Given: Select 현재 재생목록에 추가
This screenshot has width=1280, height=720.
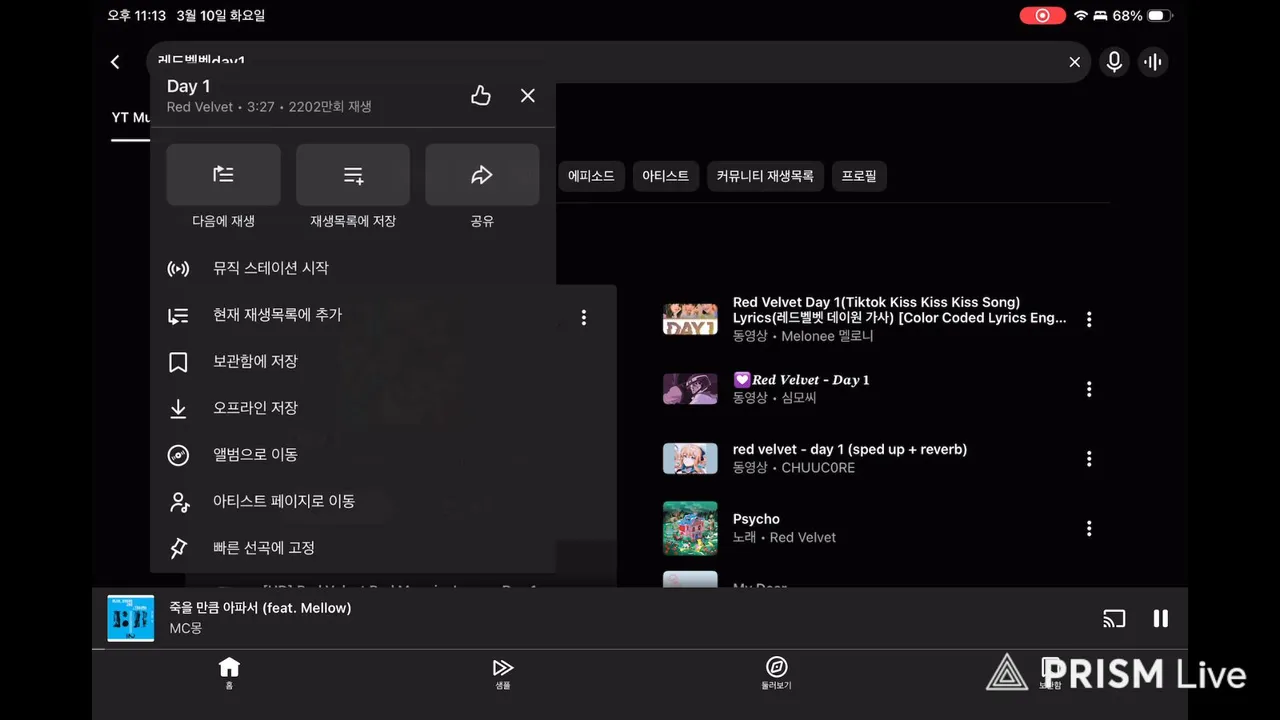Looking at the screenshot, I should click(x=353, y=315).
